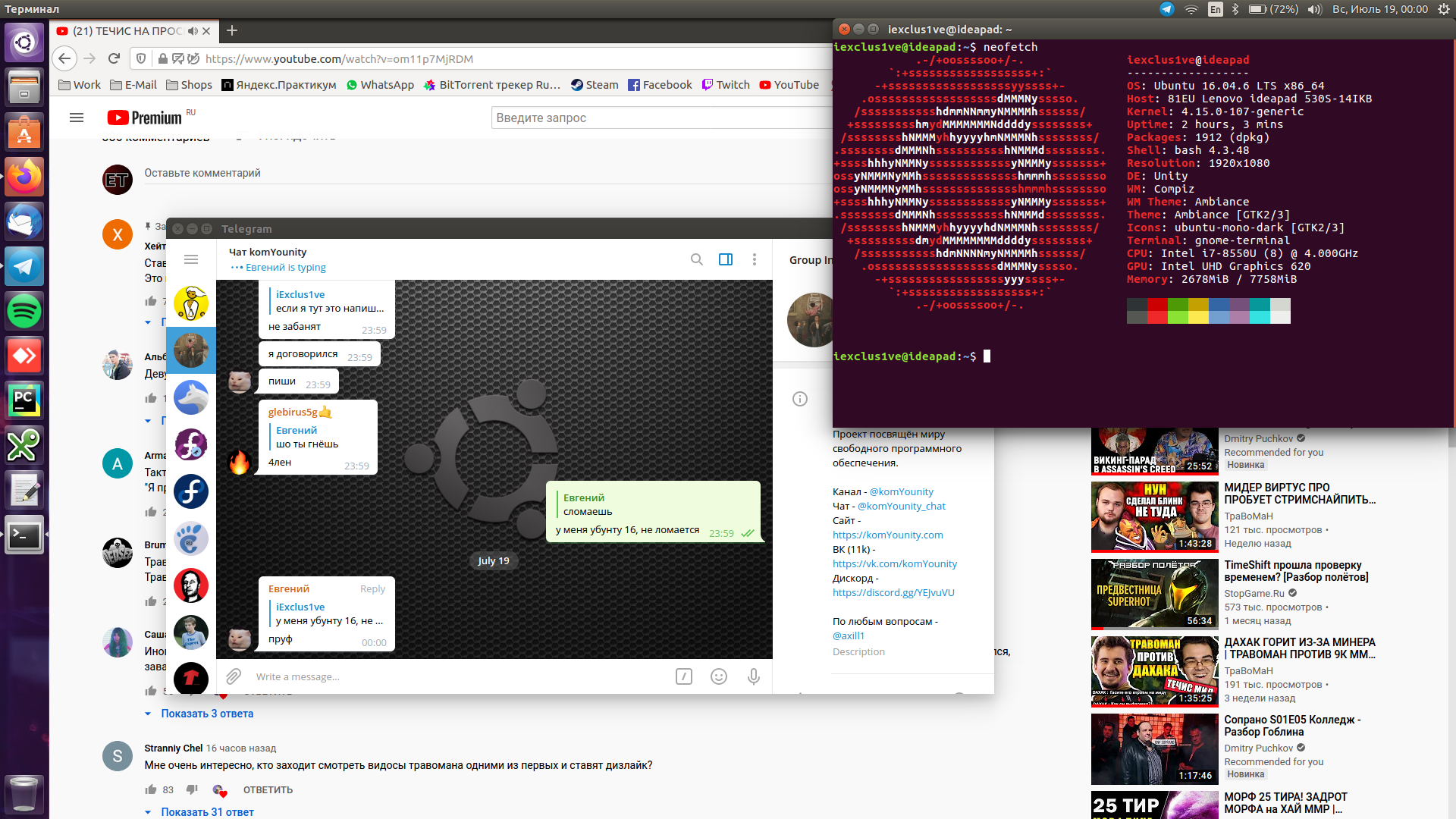Image resolution: width=1456 pixels, height=819 pixels.
Task: Open PyCharm from the launcher
Action: (24, 401)
